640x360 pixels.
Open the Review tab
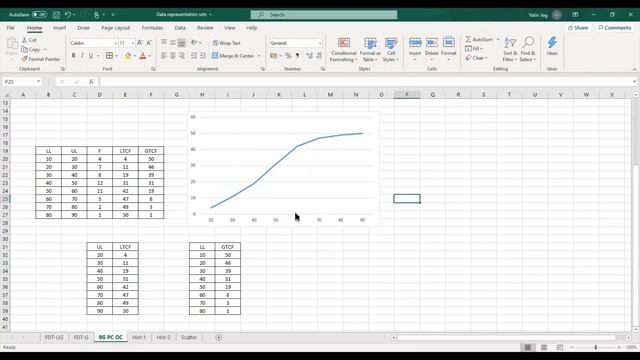click(205, 28)
